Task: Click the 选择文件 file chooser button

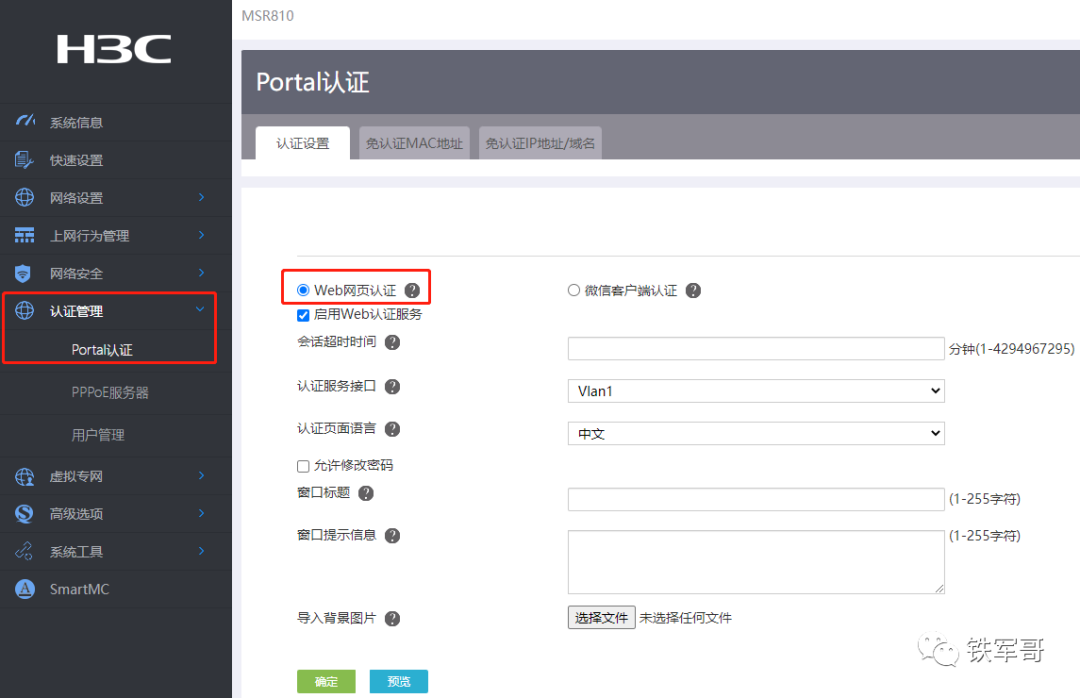Action: (601, 618)
